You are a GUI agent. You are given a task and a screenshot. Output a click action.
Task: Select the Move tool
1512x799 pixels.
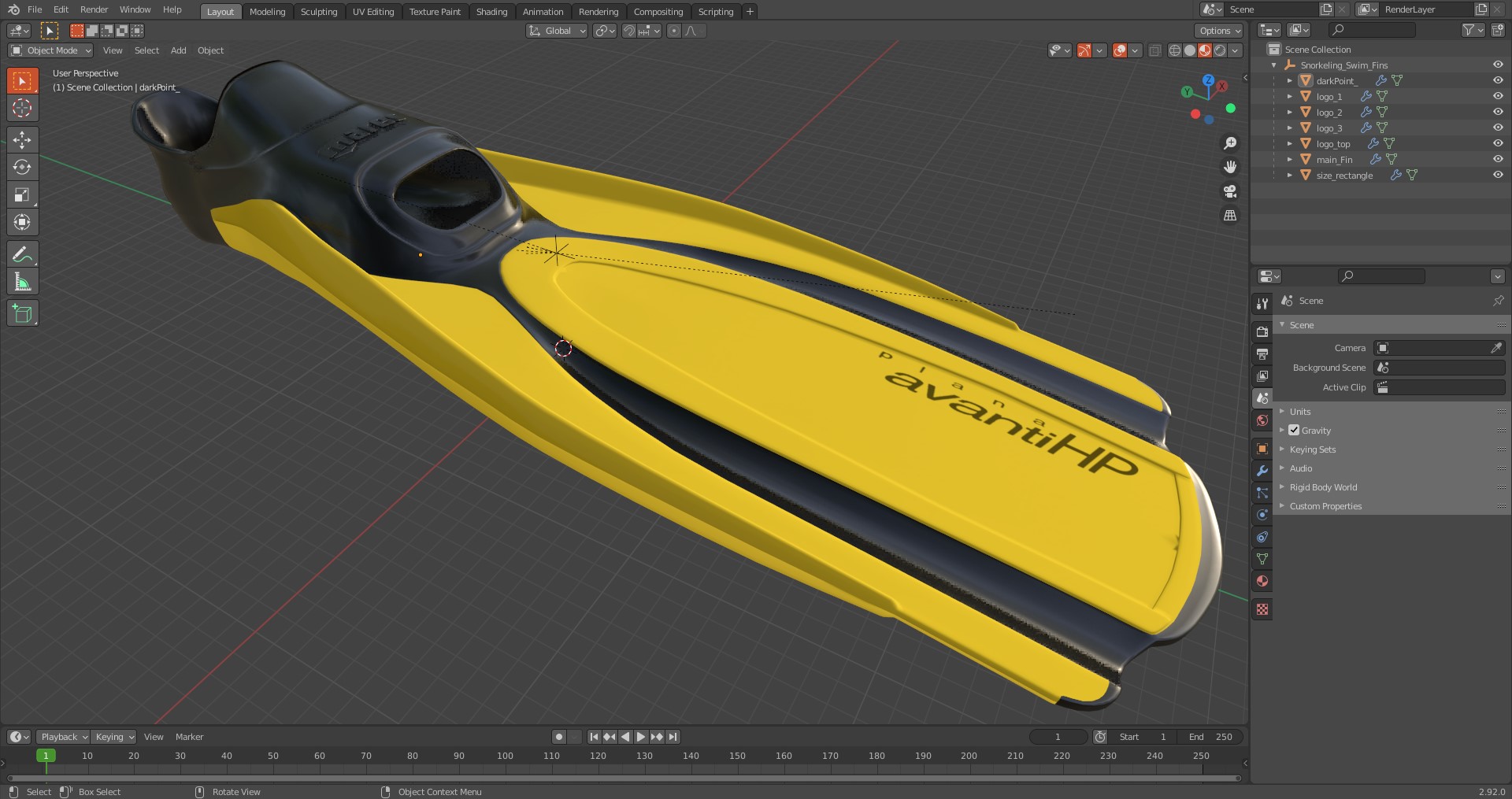22,140
